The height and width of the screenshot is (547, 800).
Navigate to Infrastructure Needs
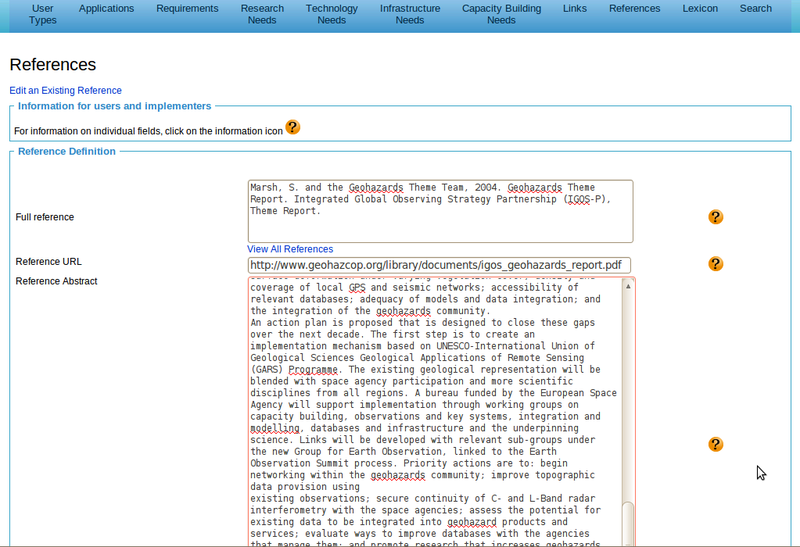(x=409, y=14)
